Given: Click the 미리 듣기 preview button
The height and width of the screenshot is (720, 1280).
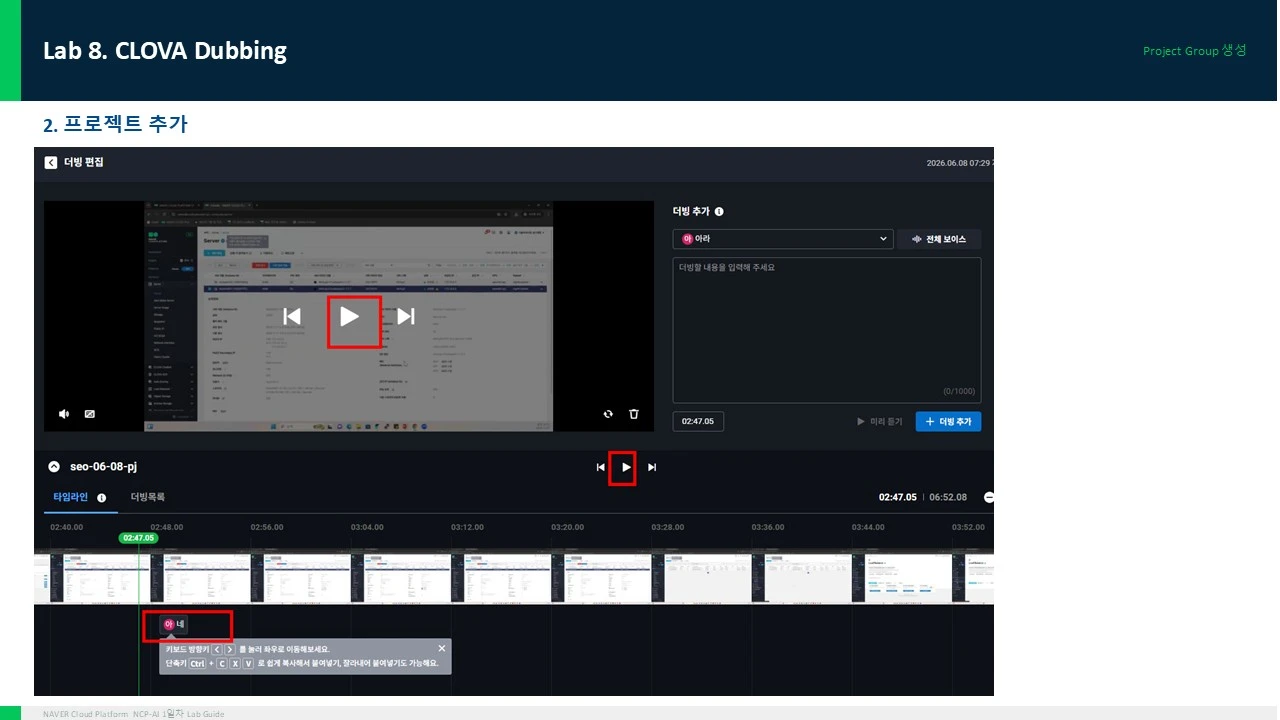Looking at the screenshot, I should (880, 422).
